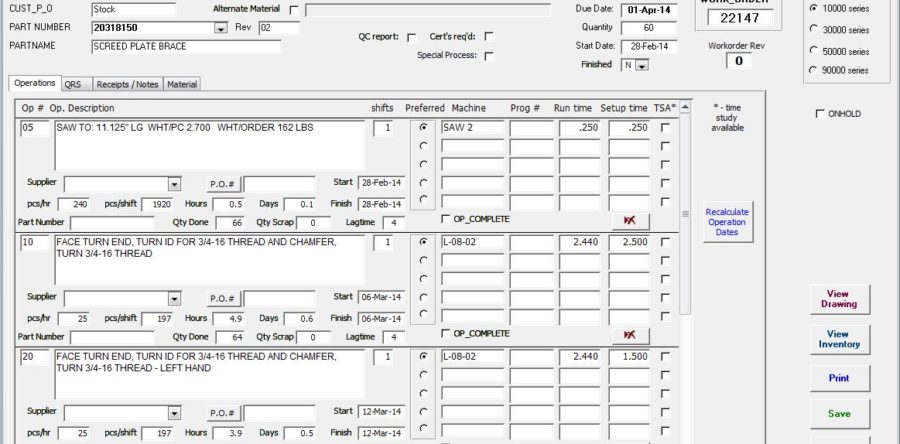
Task: Click operation 10 Start date 06-Mar-14
Action: point(381,298)
